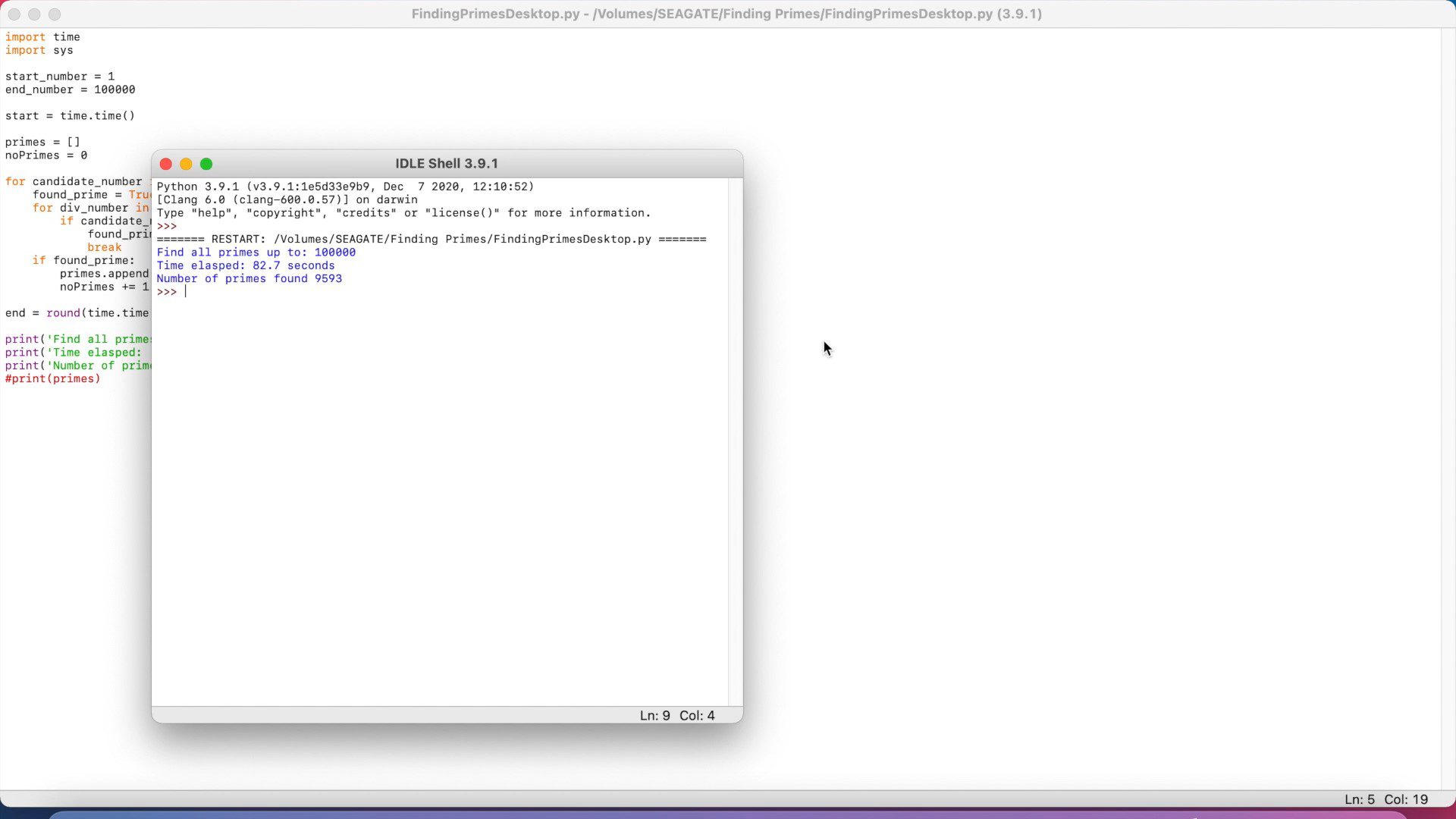The width and height of the screenshot is (1456, 819).
Task: Click the shell's Col: 4 status indicator
Action: (697, 715)
